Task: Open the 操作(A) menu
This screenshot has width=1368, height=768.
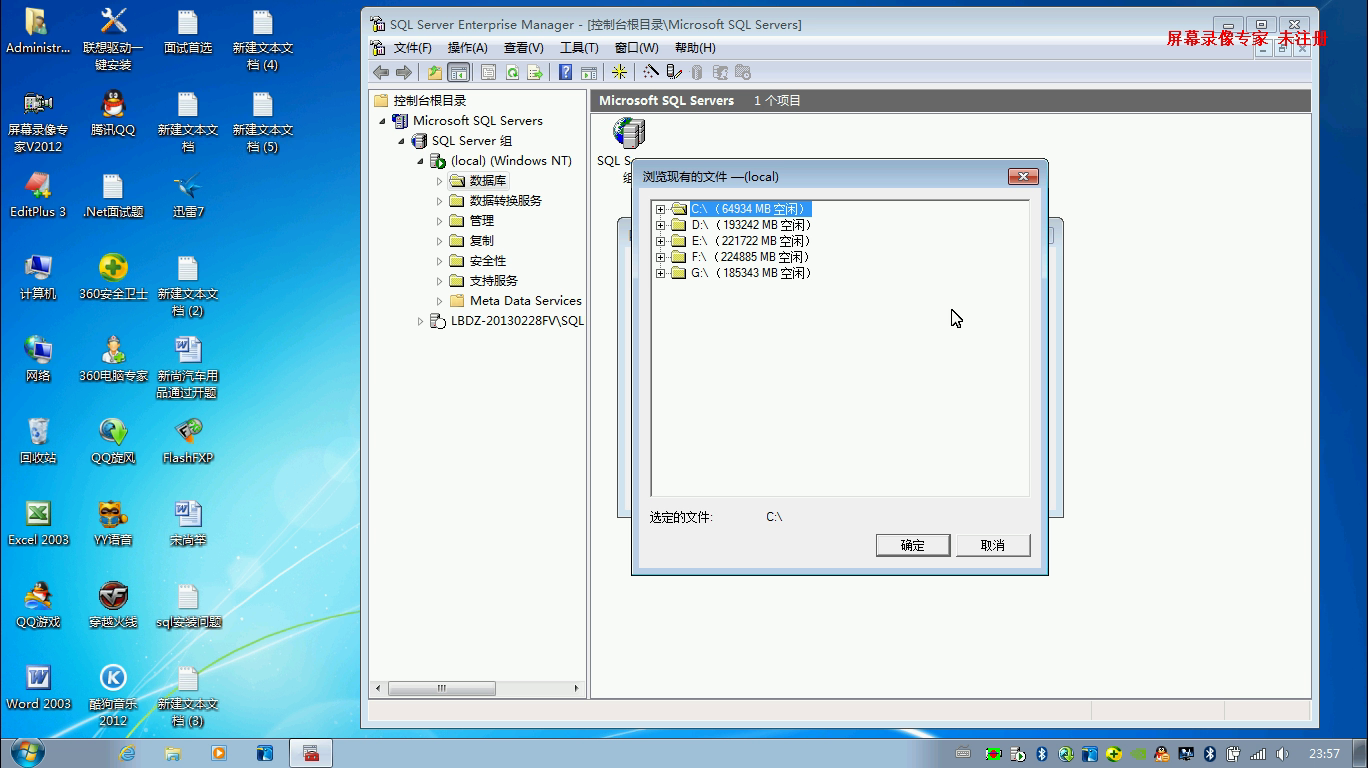Action: coord(467,48)
